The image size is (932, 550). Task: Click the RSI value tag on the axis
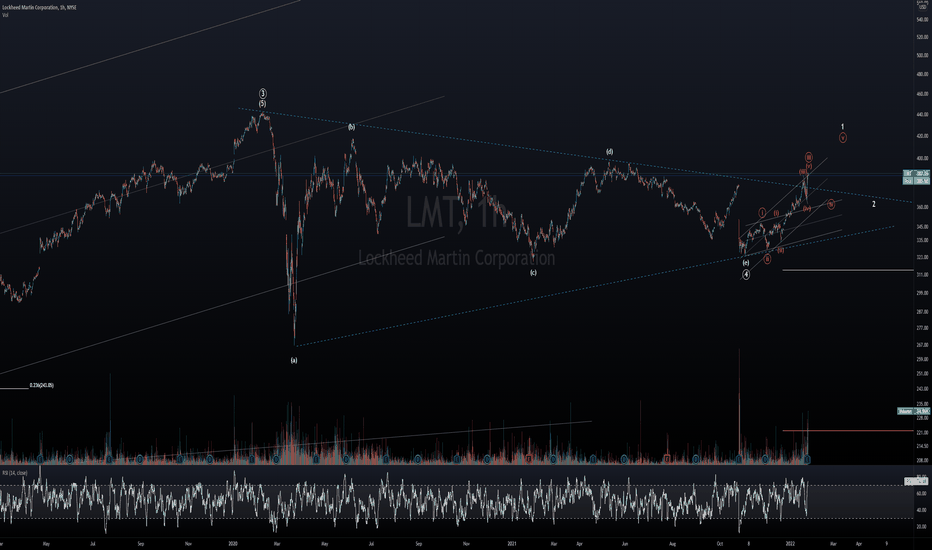(x=916, y=481)
